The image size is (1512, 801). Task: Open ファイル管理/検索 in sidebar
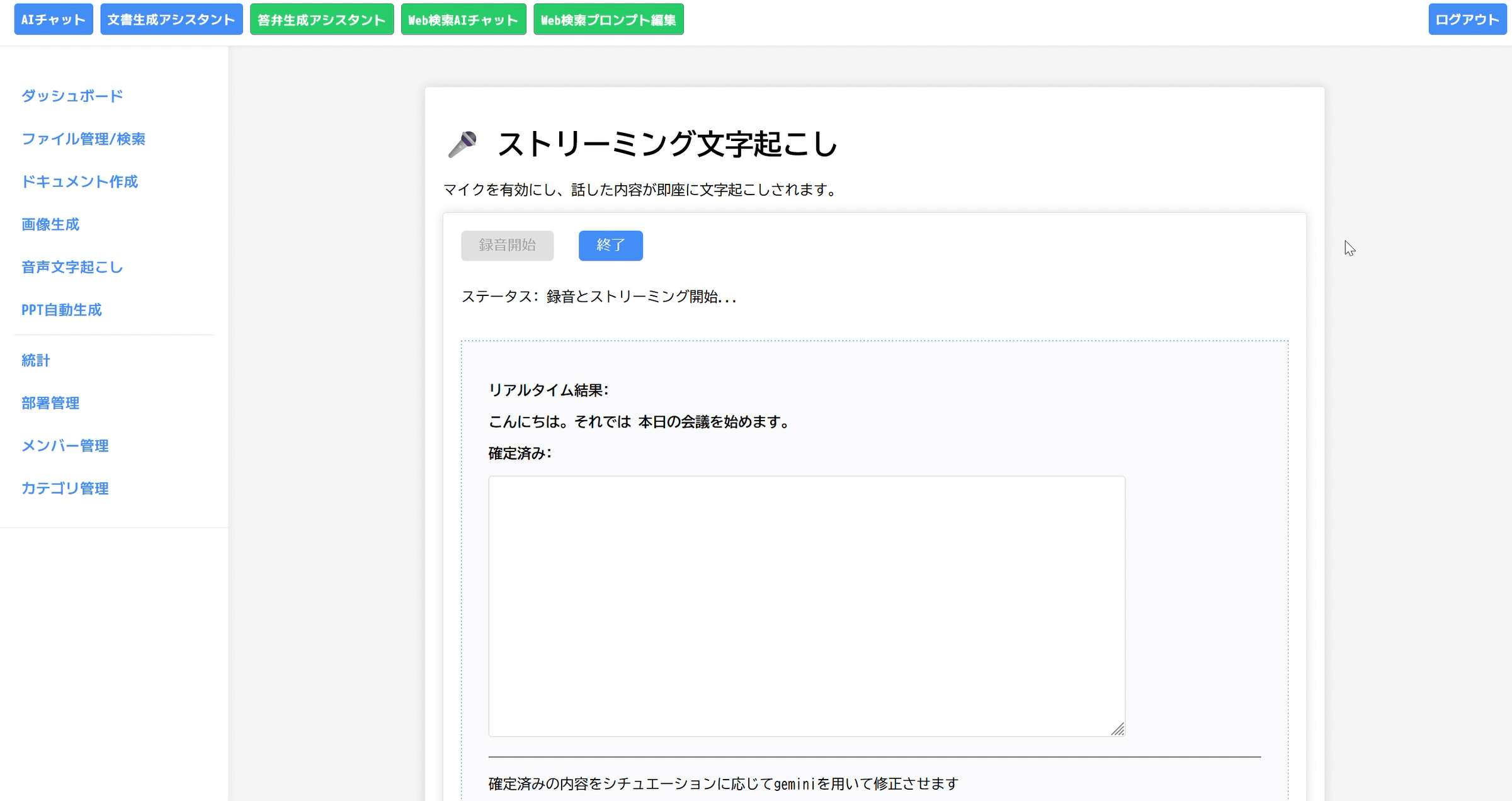pos(83,139)
